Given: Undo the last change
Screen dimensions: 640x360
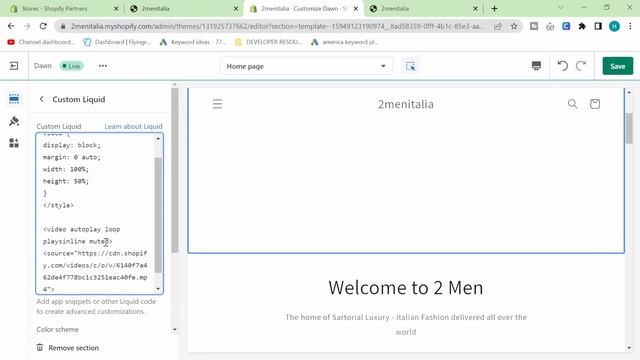Looking at the screenshot, I should 562,66.
